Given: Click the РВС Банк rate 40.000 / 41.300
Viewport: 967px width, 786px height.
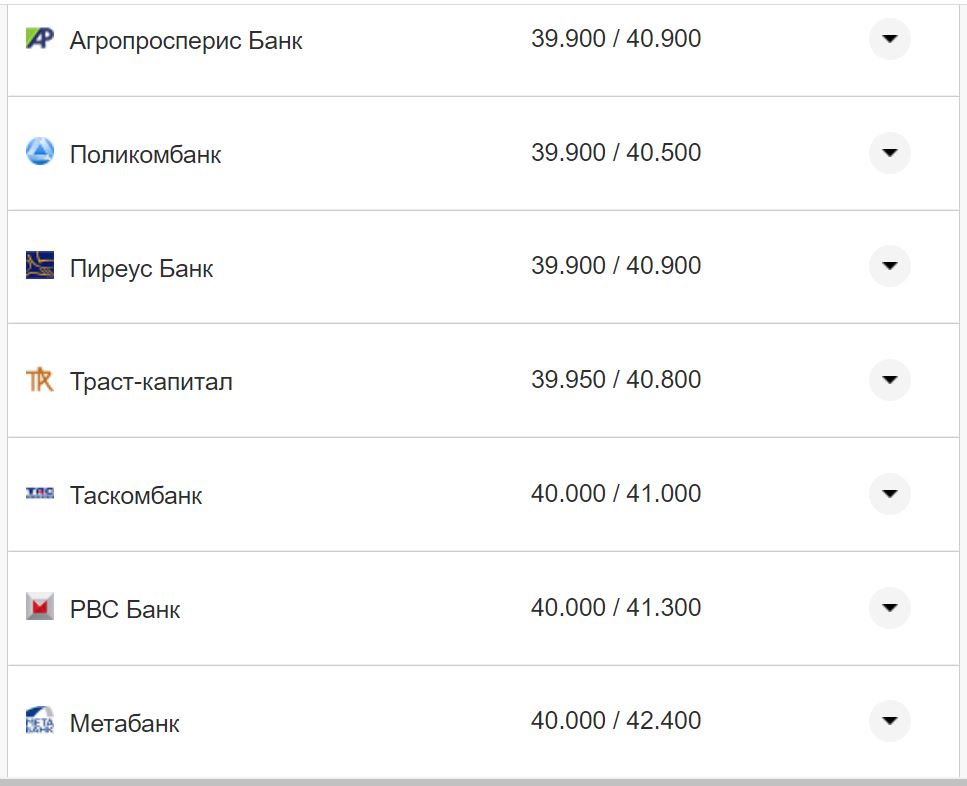Looking at the screenshot, I should coord(616,607).
